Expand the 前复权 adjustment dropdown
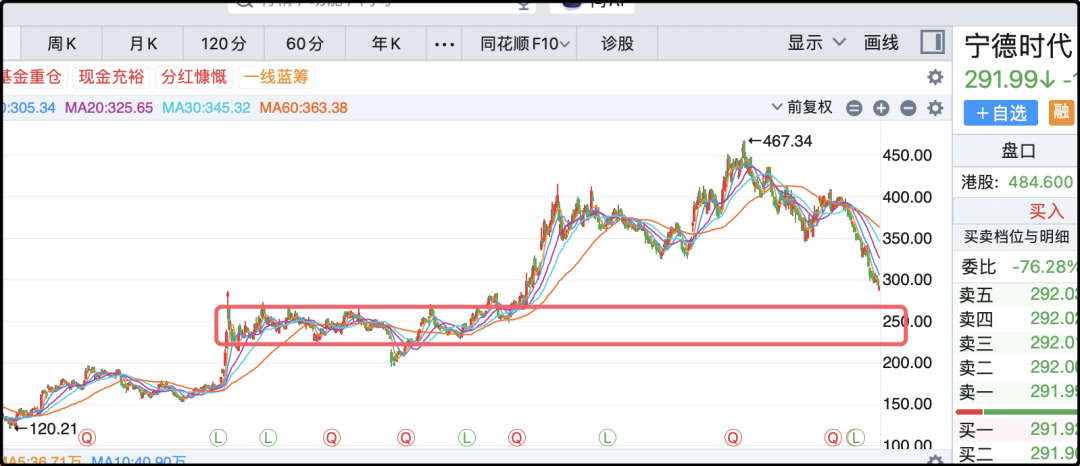Image resolution: width=1080 pixels, height=466 pixels. tap(804, 107)
